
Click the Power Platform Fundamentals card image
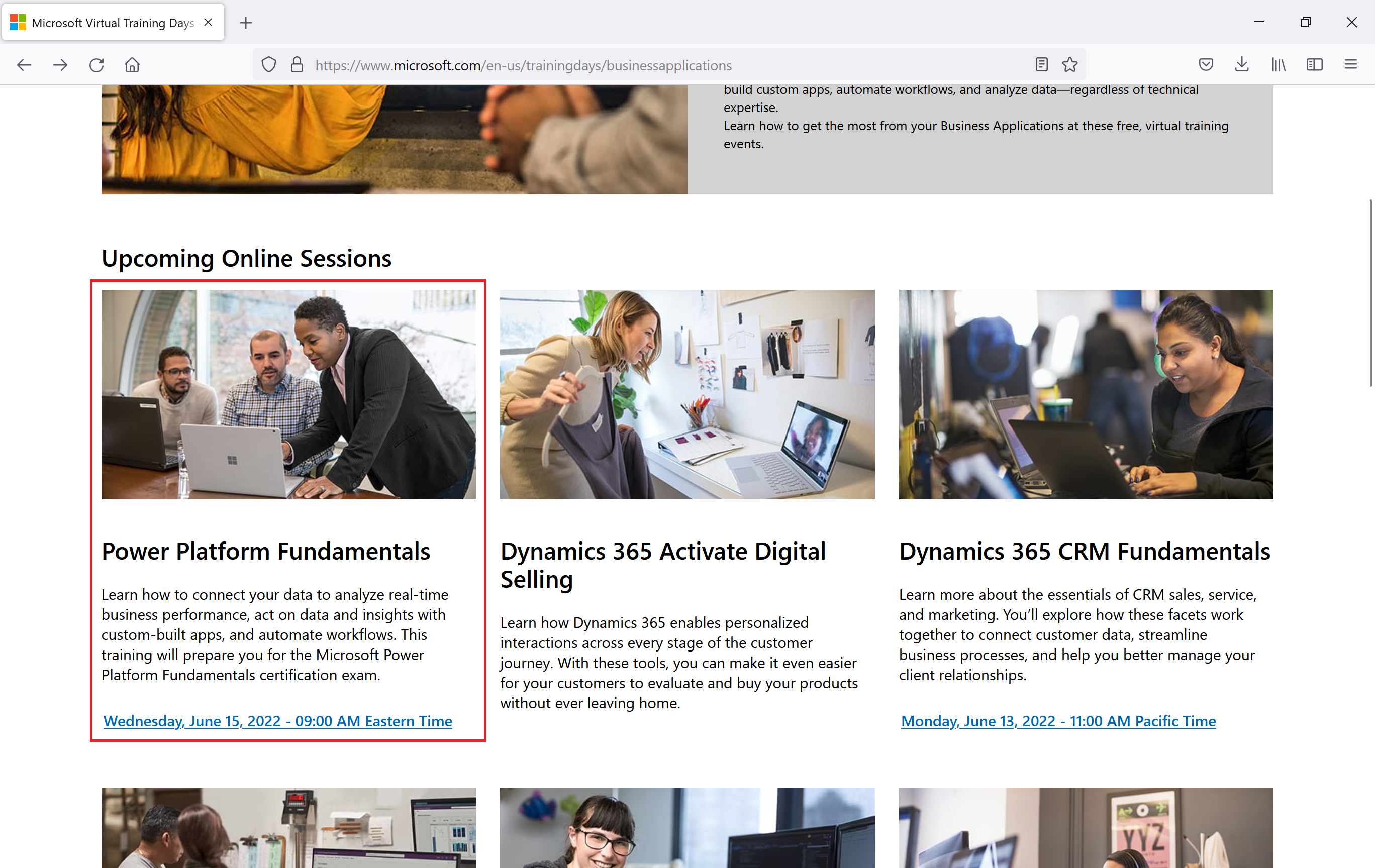(288, 394)
